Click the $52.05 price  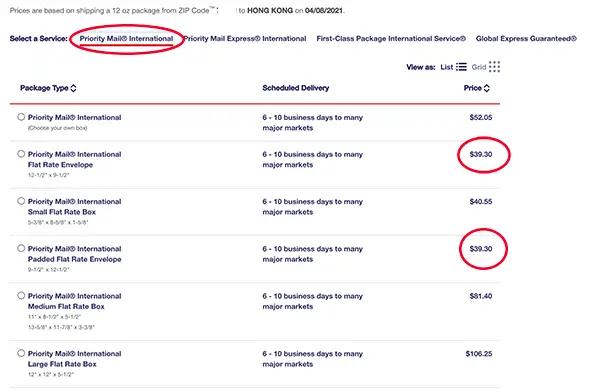[481, 118]
